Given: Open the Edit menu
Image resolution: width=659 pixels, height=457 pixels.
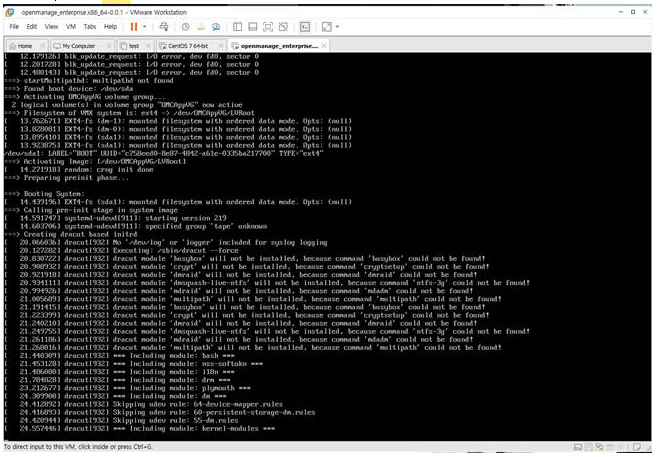Looking at the screenshot, I should tap(32, 26).
